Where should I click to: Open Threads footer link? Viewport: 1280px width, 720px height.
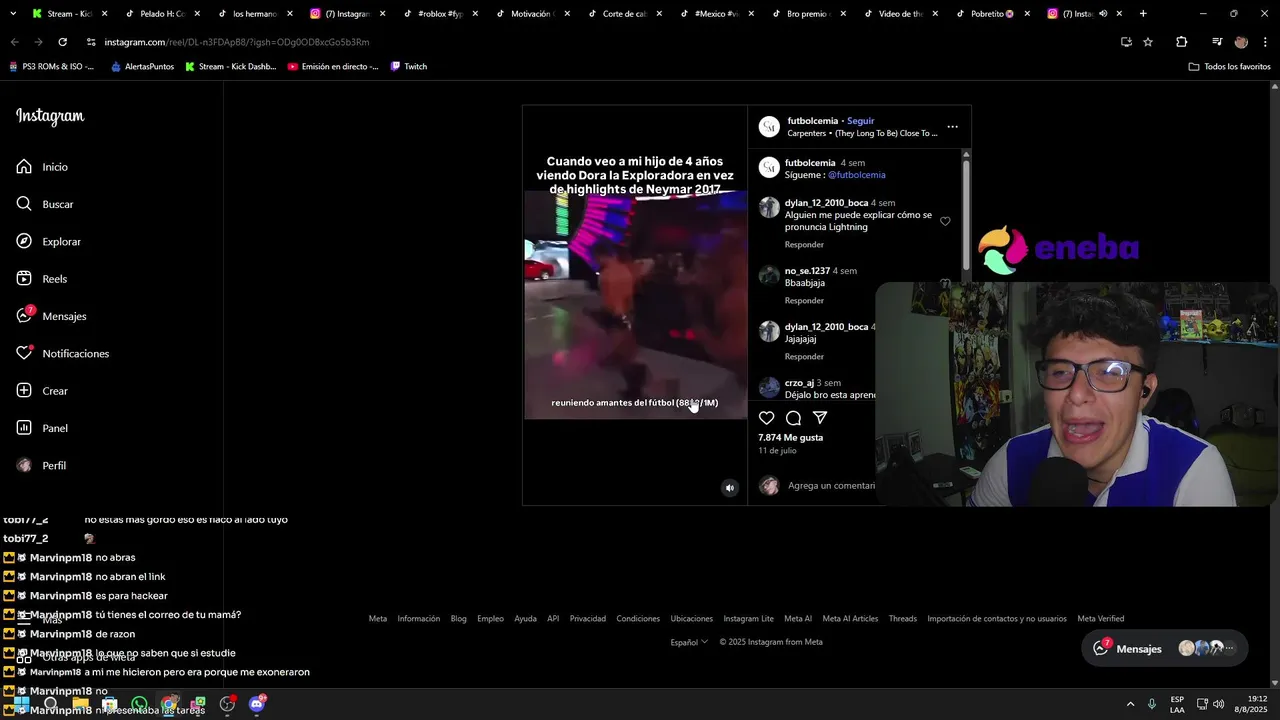tap(902, 619)
